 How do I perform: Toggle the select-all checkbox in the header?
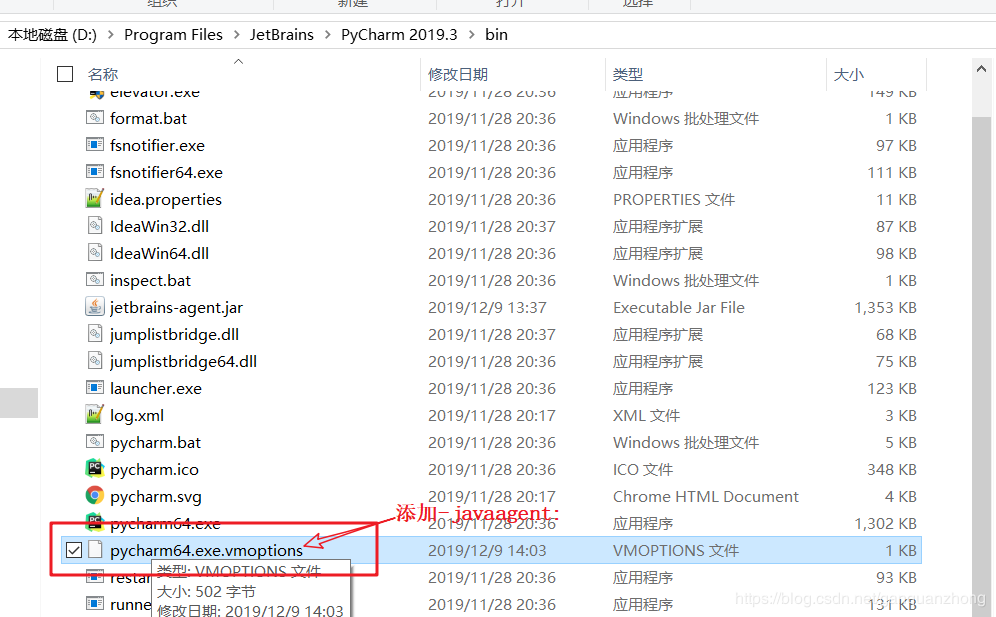pos(65,74)
